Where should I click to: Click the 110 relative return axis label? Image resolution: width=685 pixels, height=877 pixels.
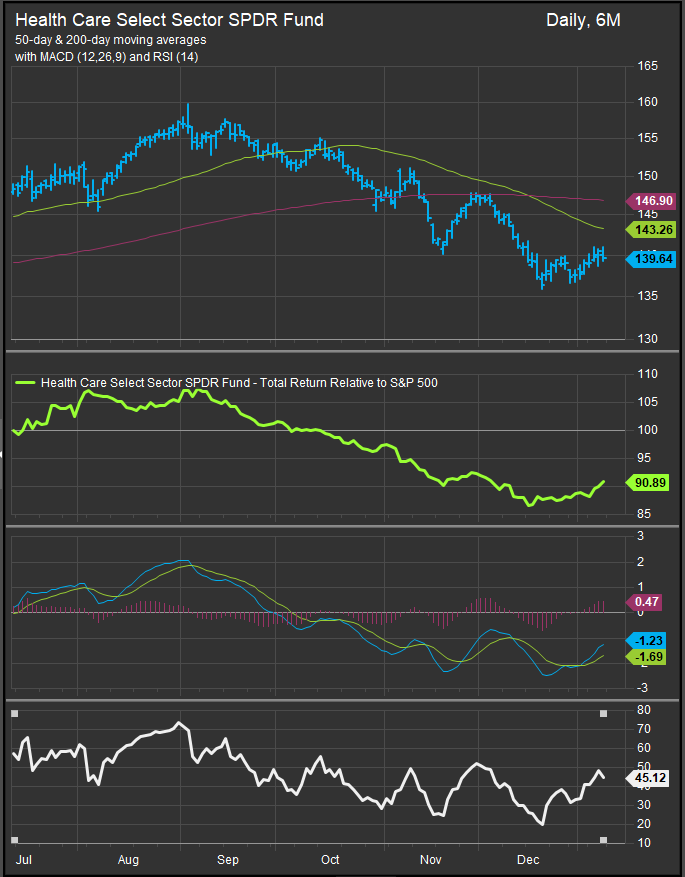click(648, 374)
